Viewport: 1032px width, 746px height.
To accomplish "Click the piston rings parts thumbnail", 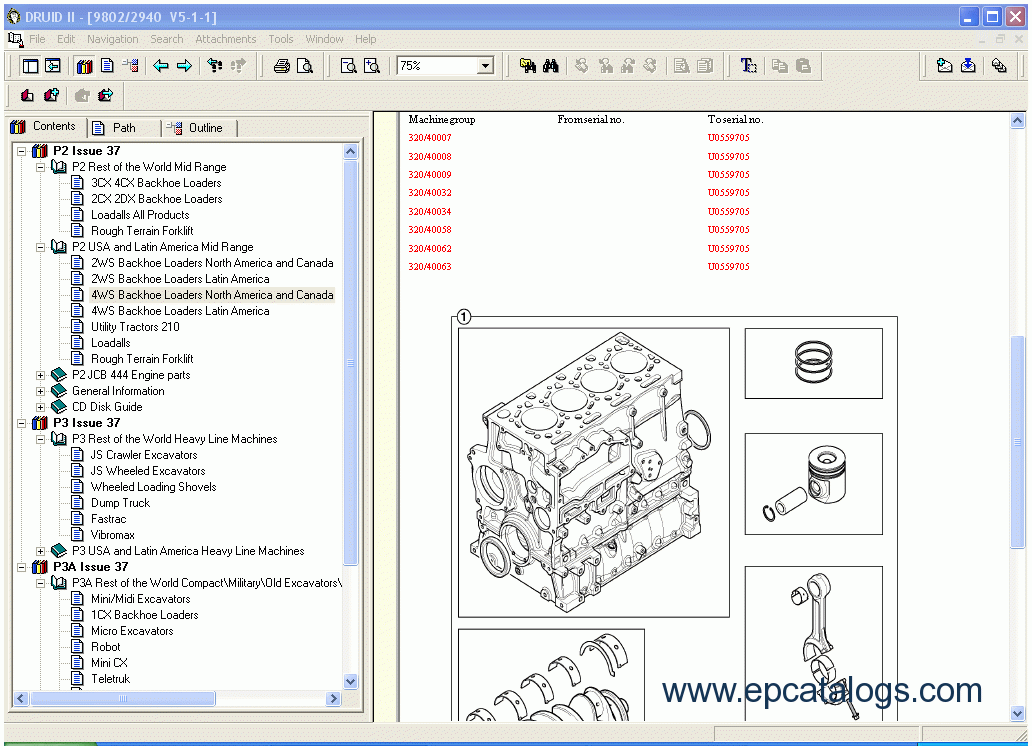I will pyautogui.click(x=813, y=363).
